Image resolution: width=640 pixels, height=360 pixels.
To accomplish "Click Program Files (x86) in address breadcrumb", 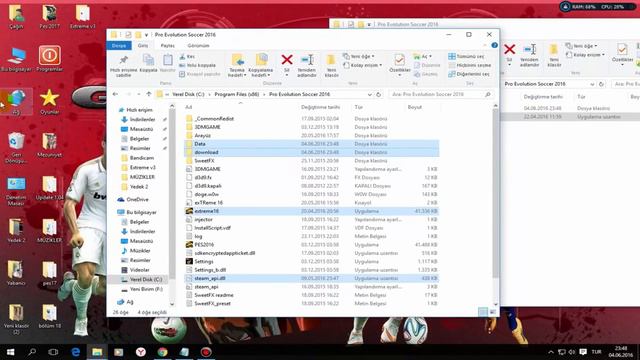I will 237,94.
